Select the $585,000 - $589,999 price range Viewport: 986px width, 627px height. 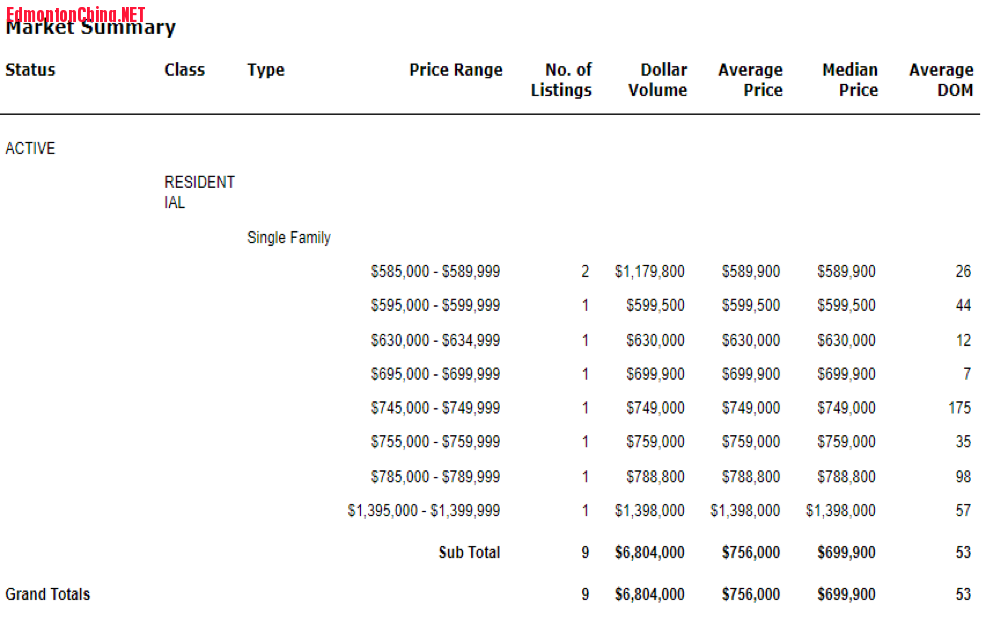(435, 272)
